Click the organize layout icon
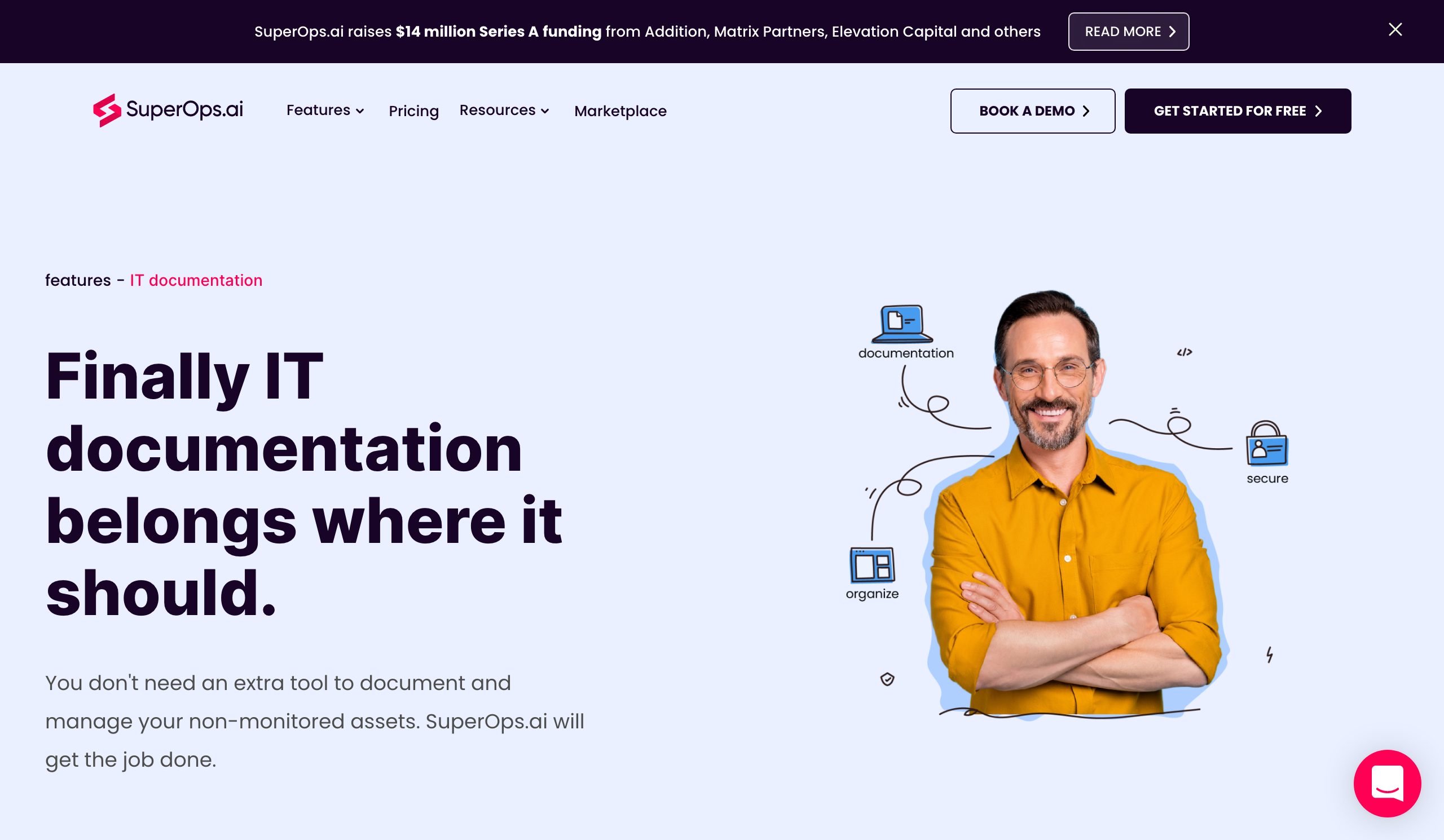 [x=871, y=565]
